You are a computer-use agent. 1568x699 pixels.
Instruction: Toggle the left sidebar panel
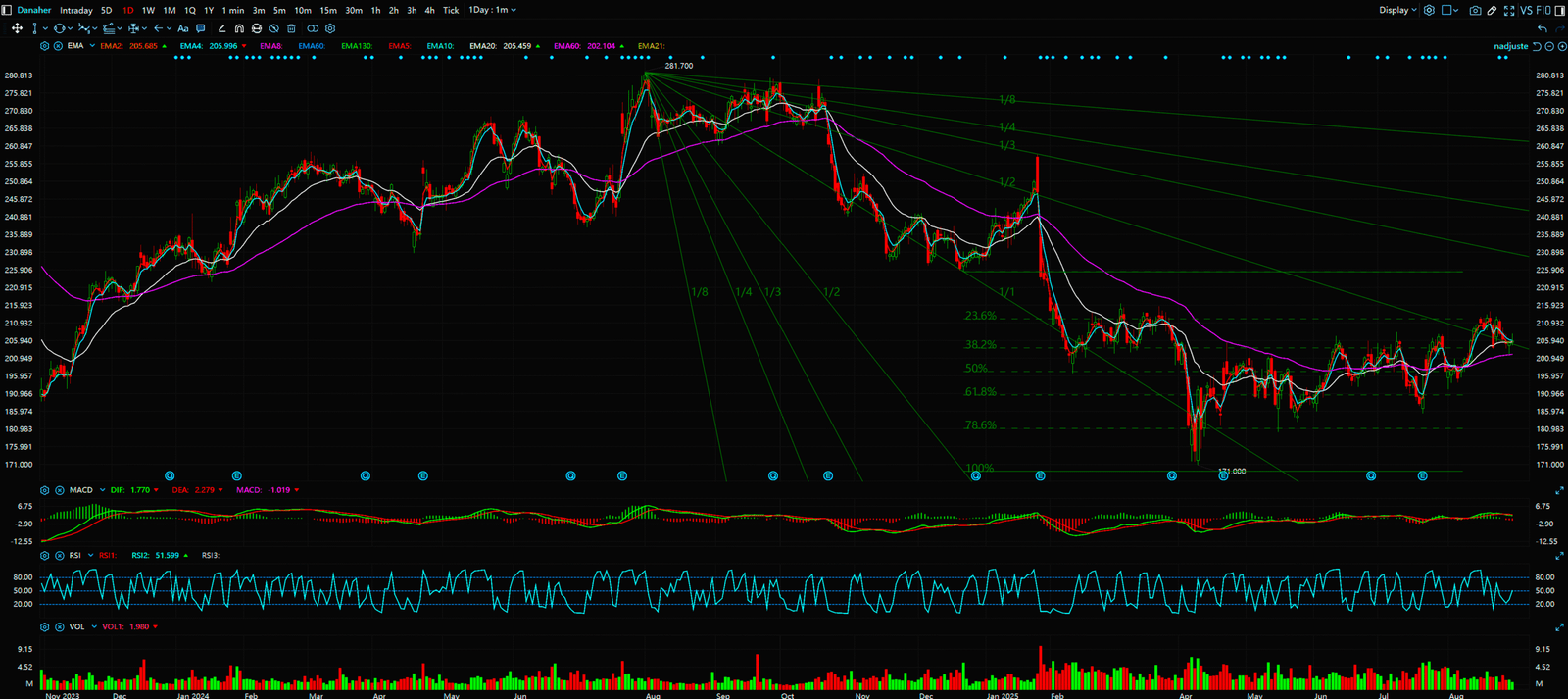coord(8,10)
